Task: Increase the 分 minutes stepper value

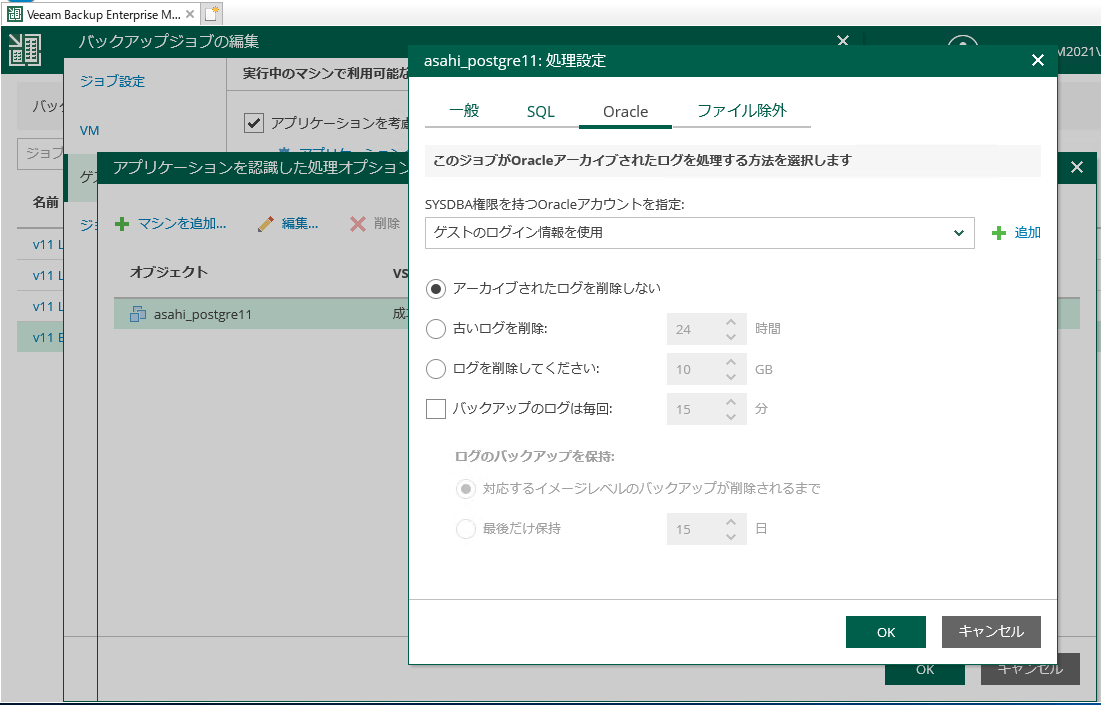Action: [x=731, y=402]
